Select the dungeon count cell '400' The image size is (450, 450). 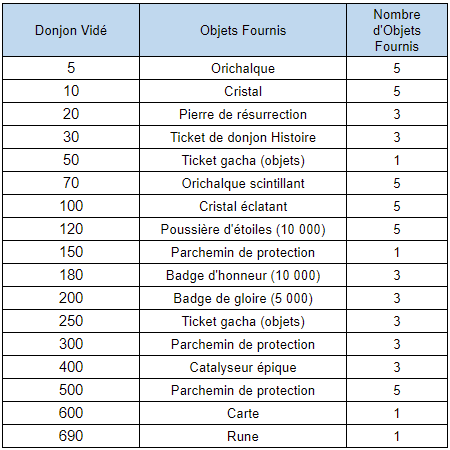tap(71, 367)
